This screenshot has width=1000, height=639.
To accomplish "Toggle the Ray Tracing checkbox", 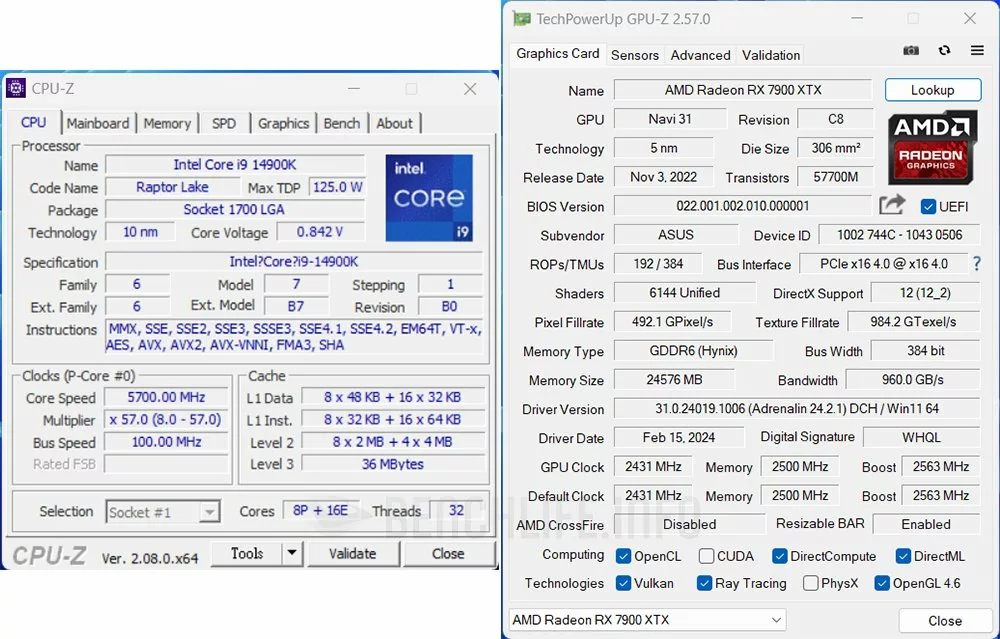I will (704, 583).
